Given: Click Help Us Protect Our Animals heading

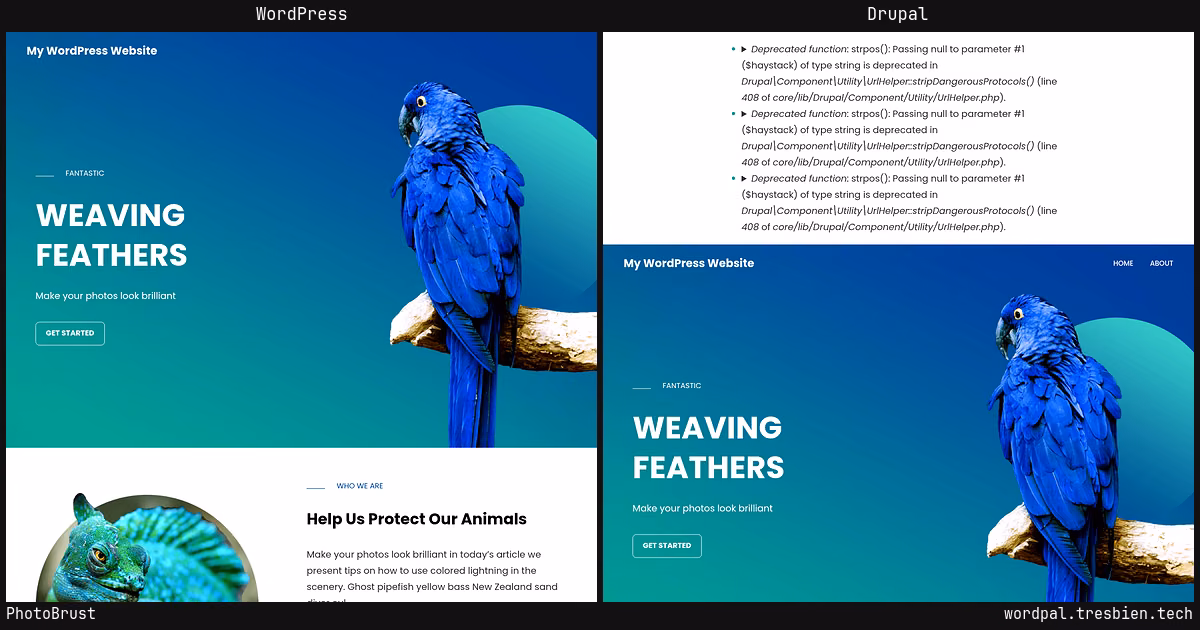Looking at the screenshot, I should tap(416, 519).
